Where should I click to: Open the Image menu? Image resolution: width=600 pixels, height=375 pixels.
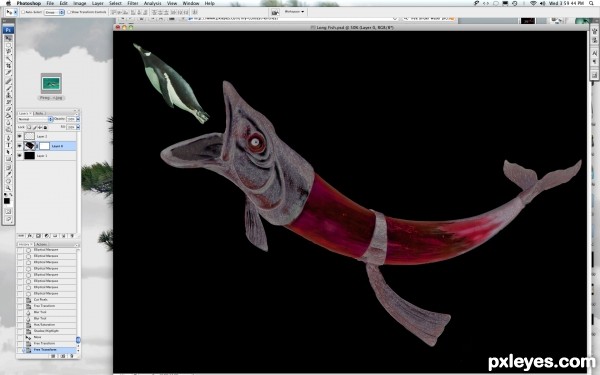80,3
